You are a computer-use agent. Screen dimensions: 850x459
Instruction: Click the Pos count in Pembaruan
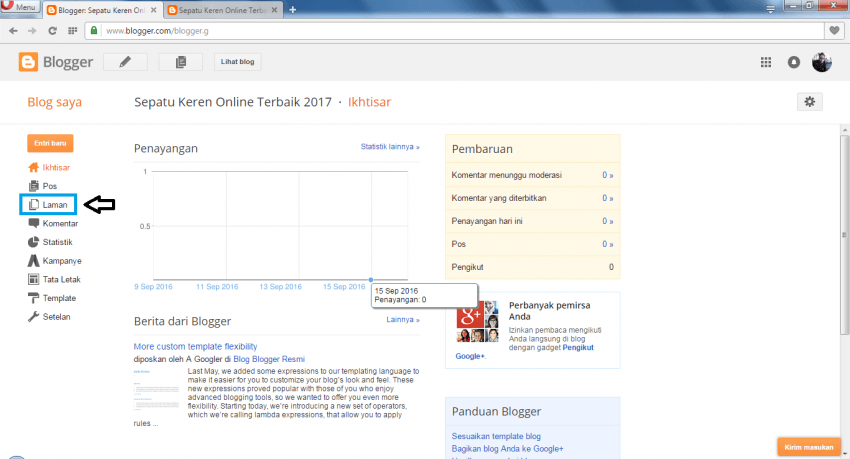(608, 244)
